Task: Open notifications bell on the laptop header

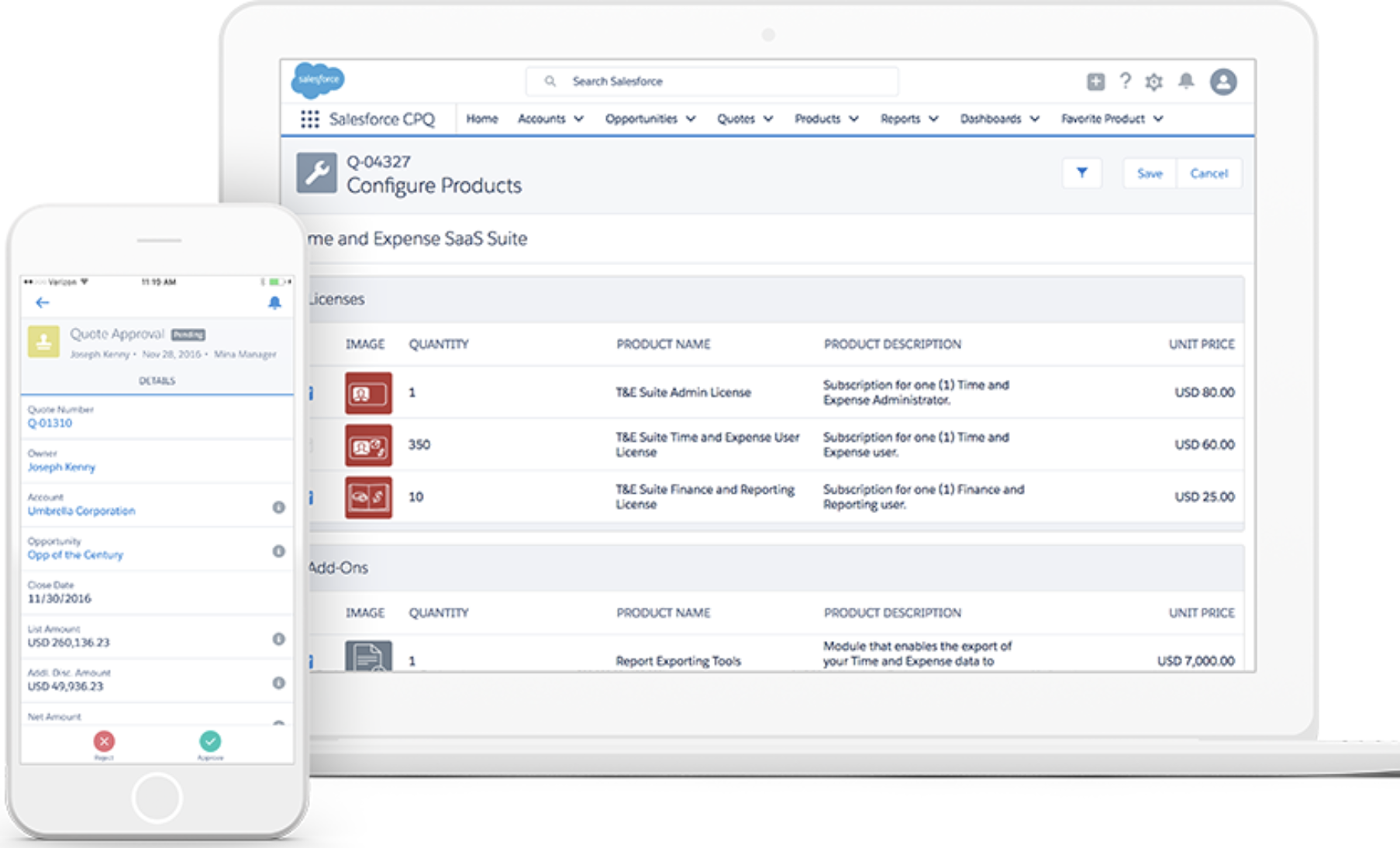Action: tap(1186, 81)
